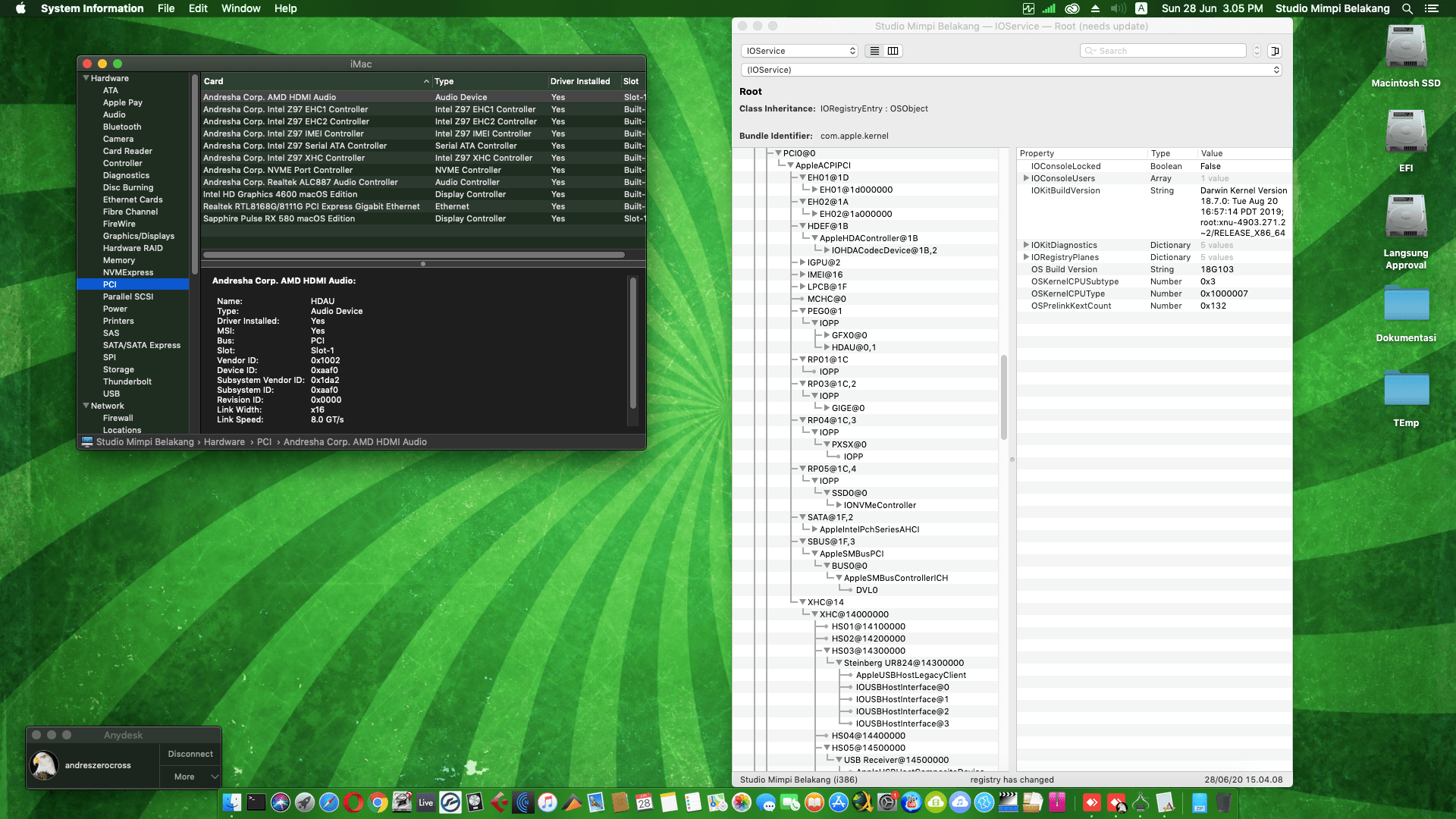Click the eject icon in the menu bar
Viewport: 1456px width, 819px height.
click(1095, 8)
